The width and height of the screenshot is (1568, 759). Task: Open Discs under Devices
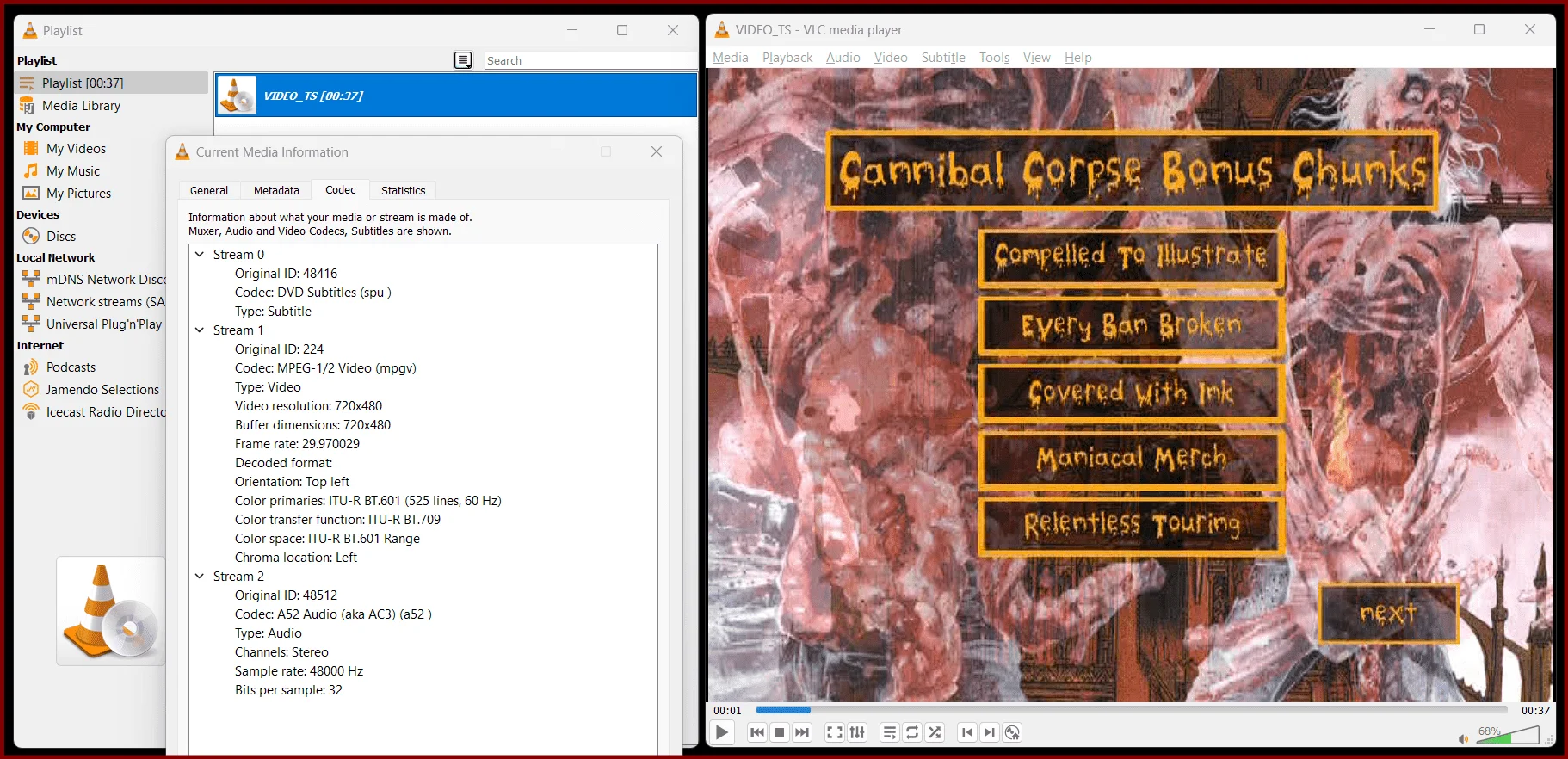(61, 237)
